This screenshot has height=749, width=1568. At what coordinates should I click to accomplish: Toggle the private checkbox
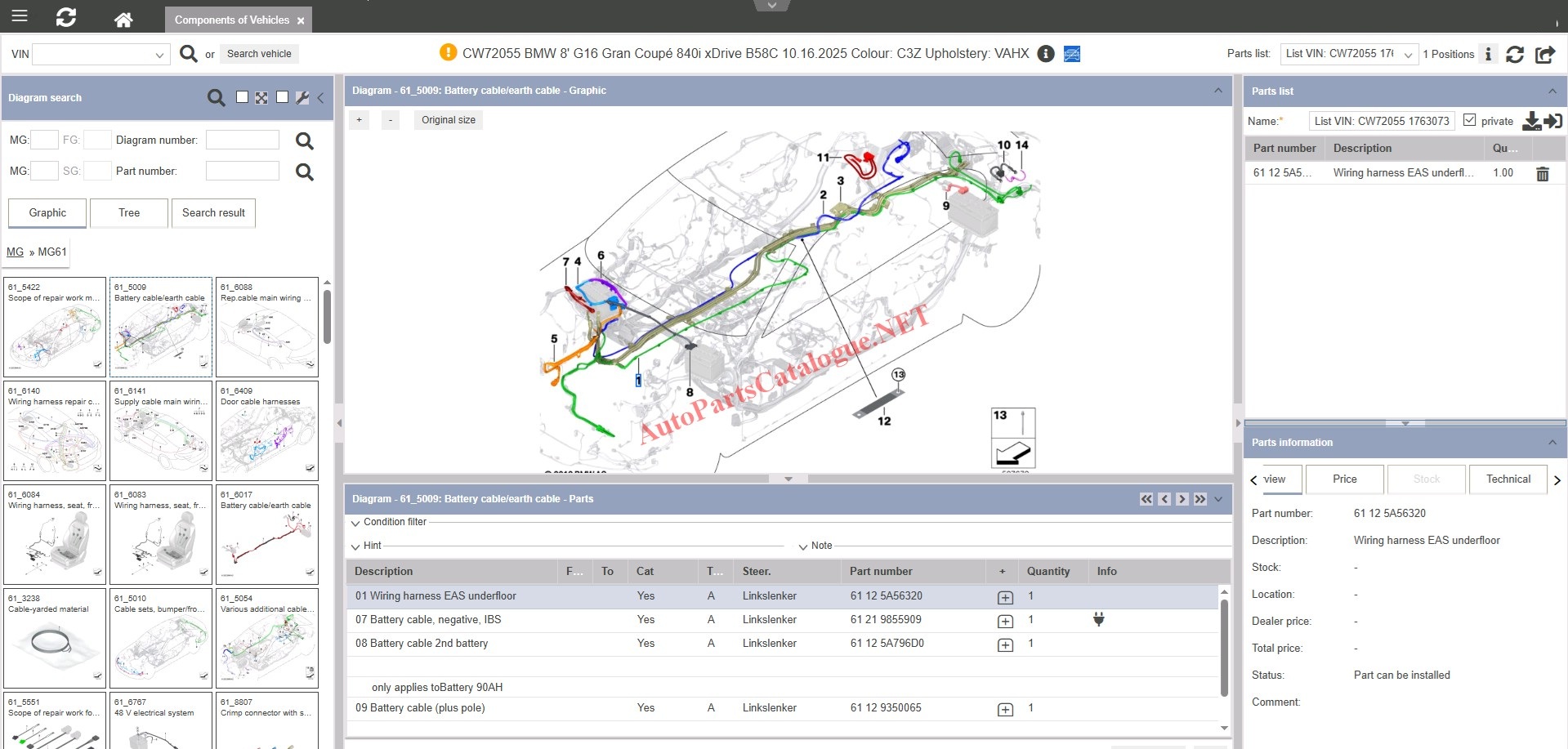(x=1469, y=120)
